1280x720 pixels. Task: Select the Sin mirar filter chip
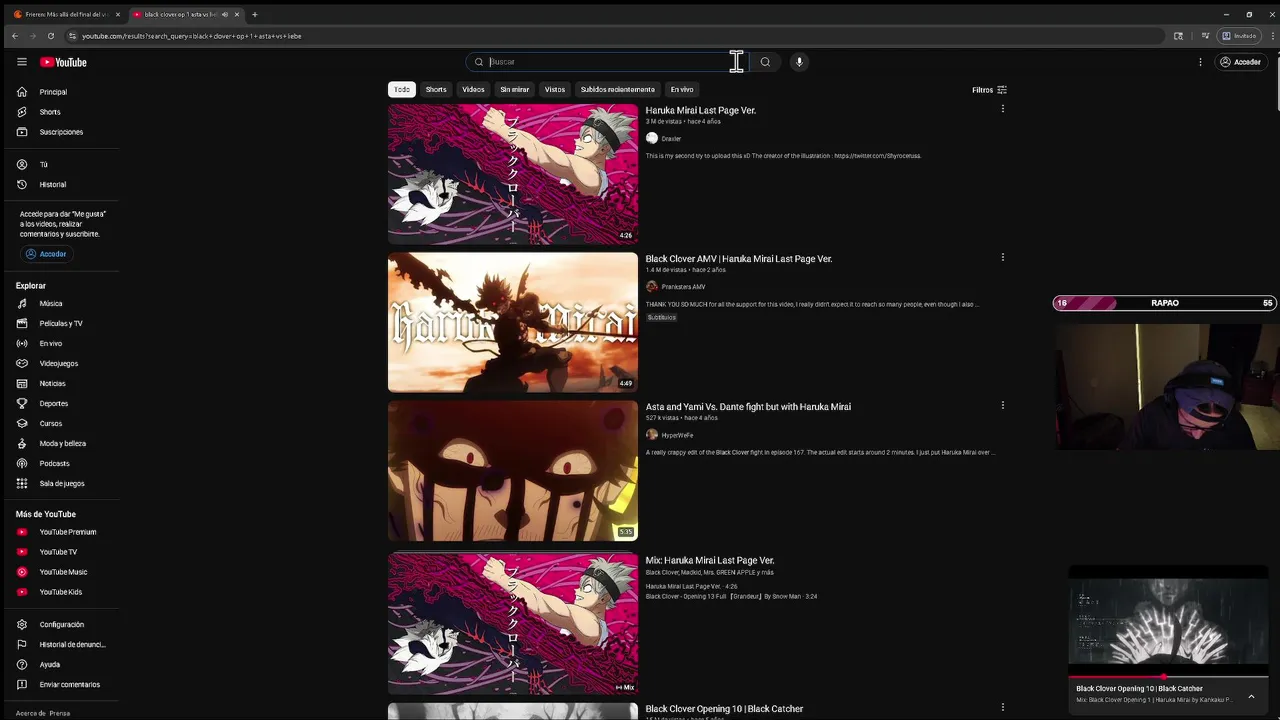point(515,89)
